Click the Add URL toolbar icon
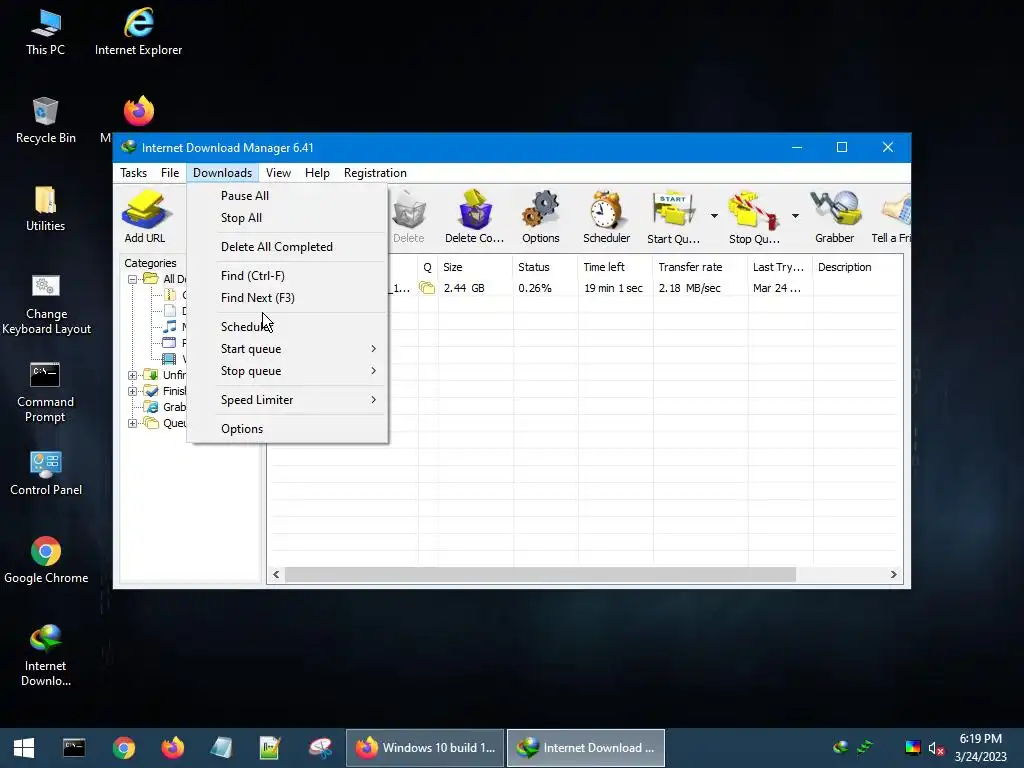Viewport: 1024px width, 768px height. click(x=145, y=217)
